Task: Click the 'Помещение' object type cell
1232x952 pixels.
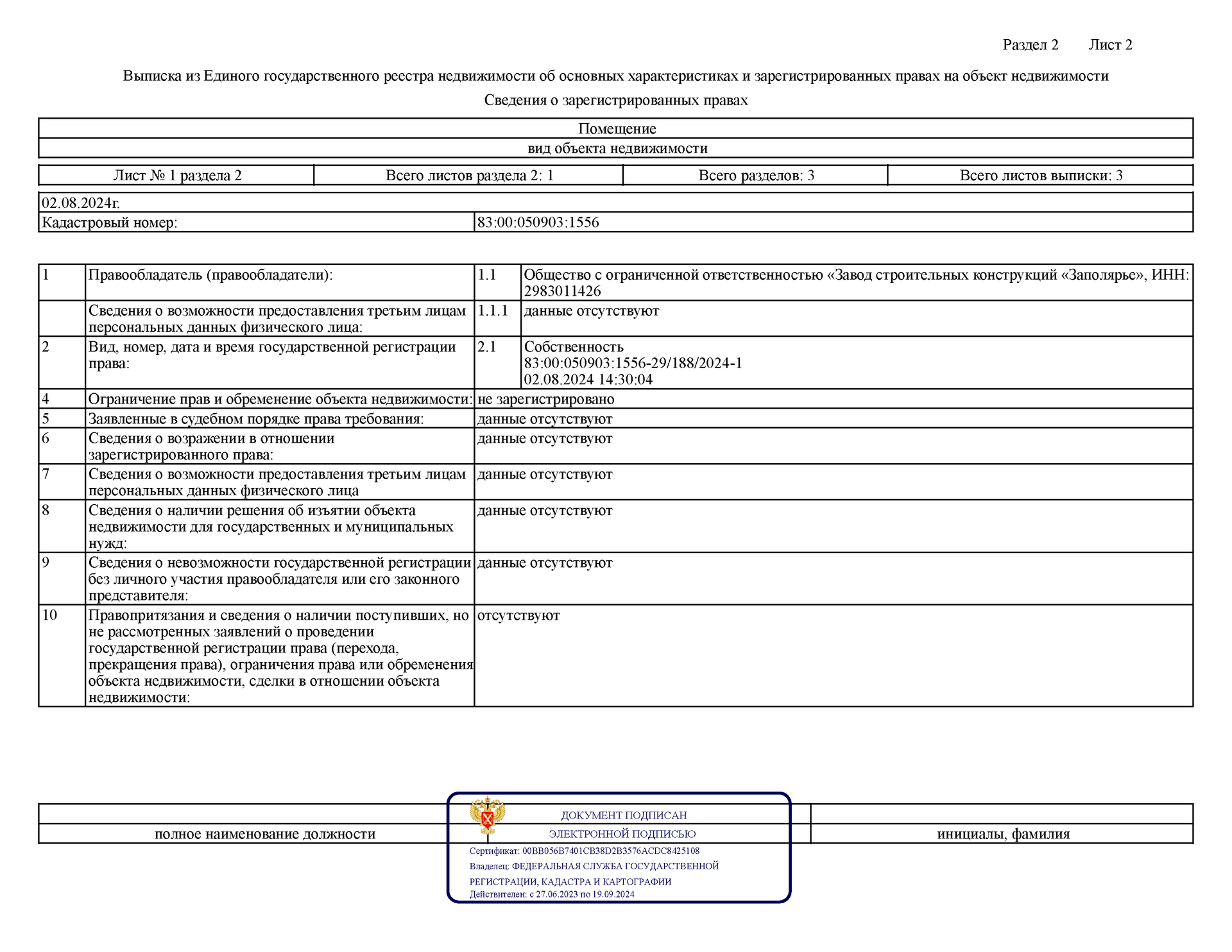Action: click(x=617, y=129)
